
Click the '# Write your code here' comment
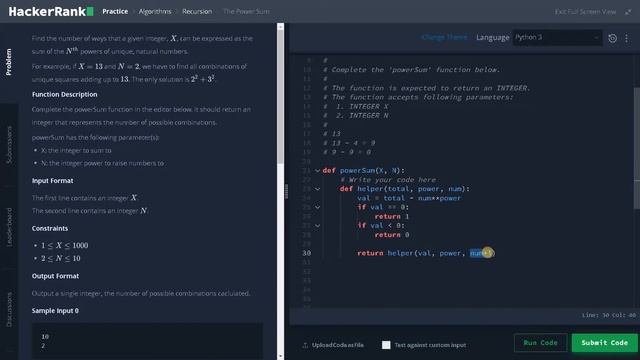388,180
